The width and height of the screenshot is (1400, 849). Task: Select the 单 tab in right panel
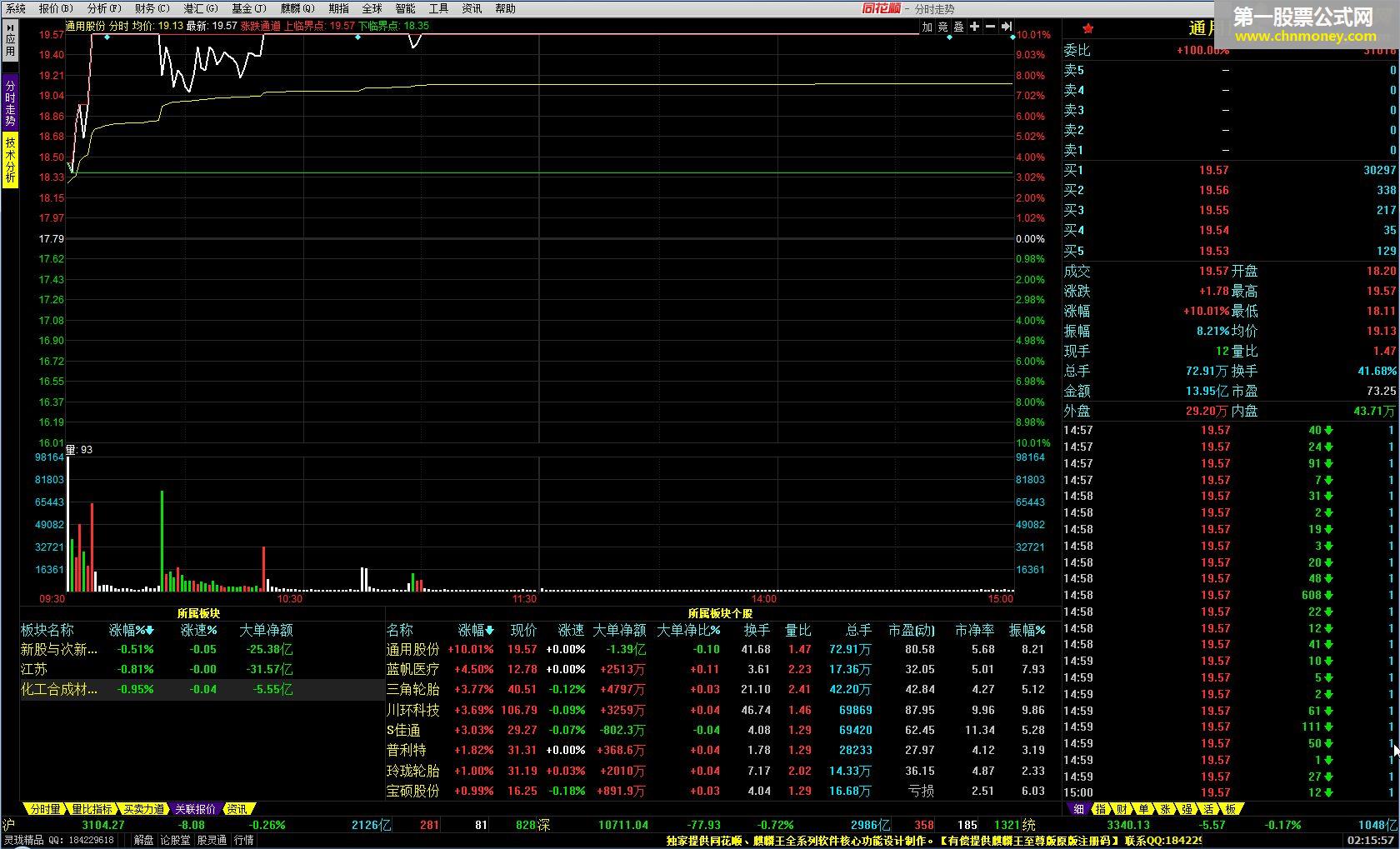(x=1144, y=809)
